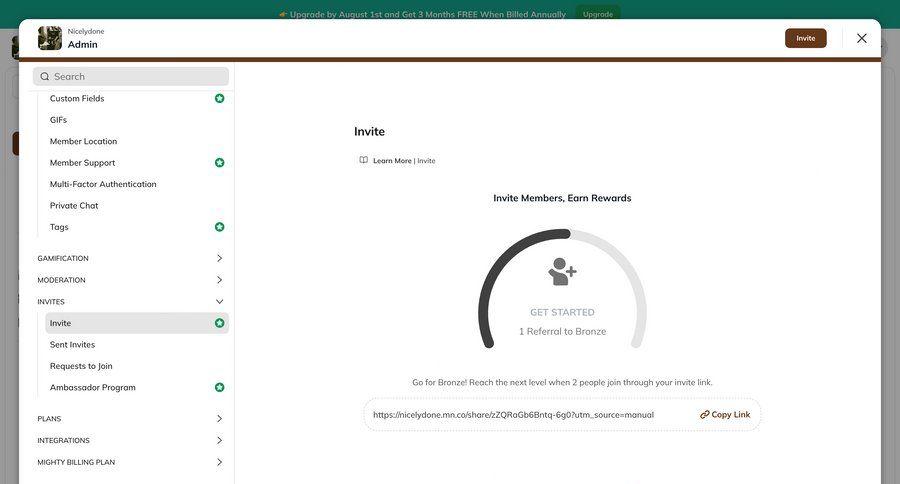The width and height of the screenshot is (900, 484).
Task: Open Multi-Factor Authentication settings
Action: click(x=103, y=184)
